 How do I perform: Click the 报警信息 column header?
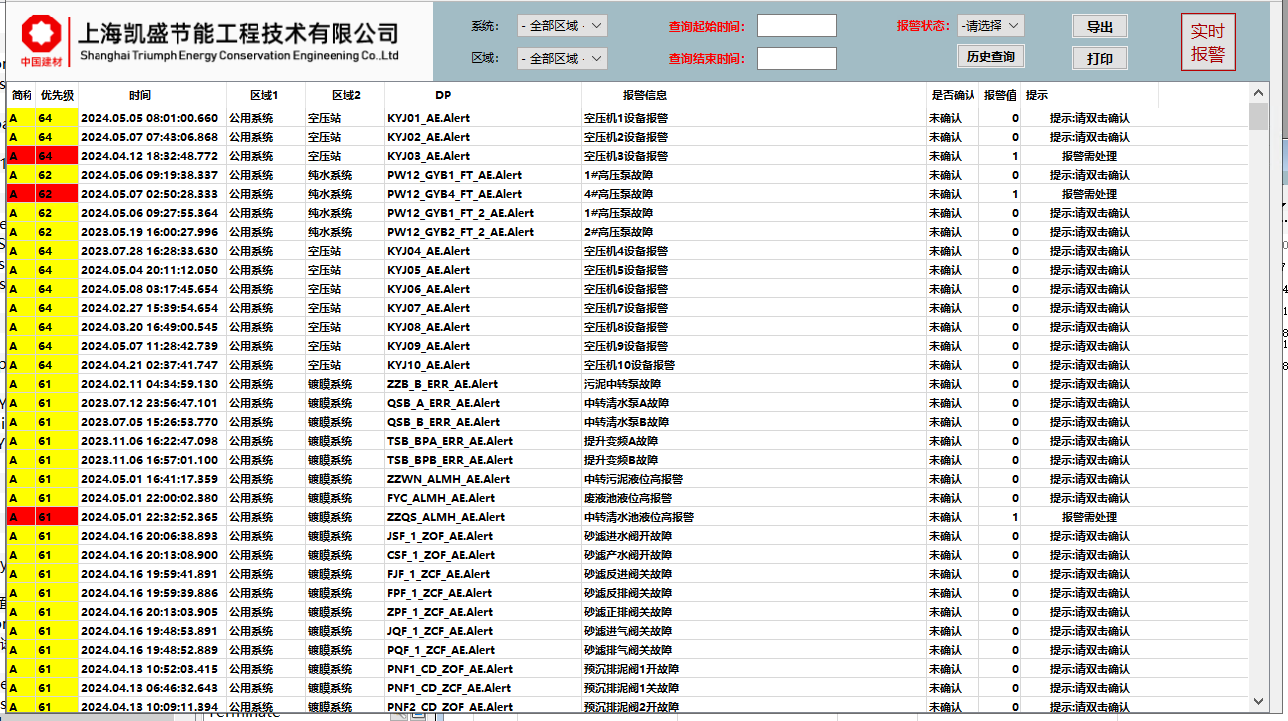click(645, 95)
